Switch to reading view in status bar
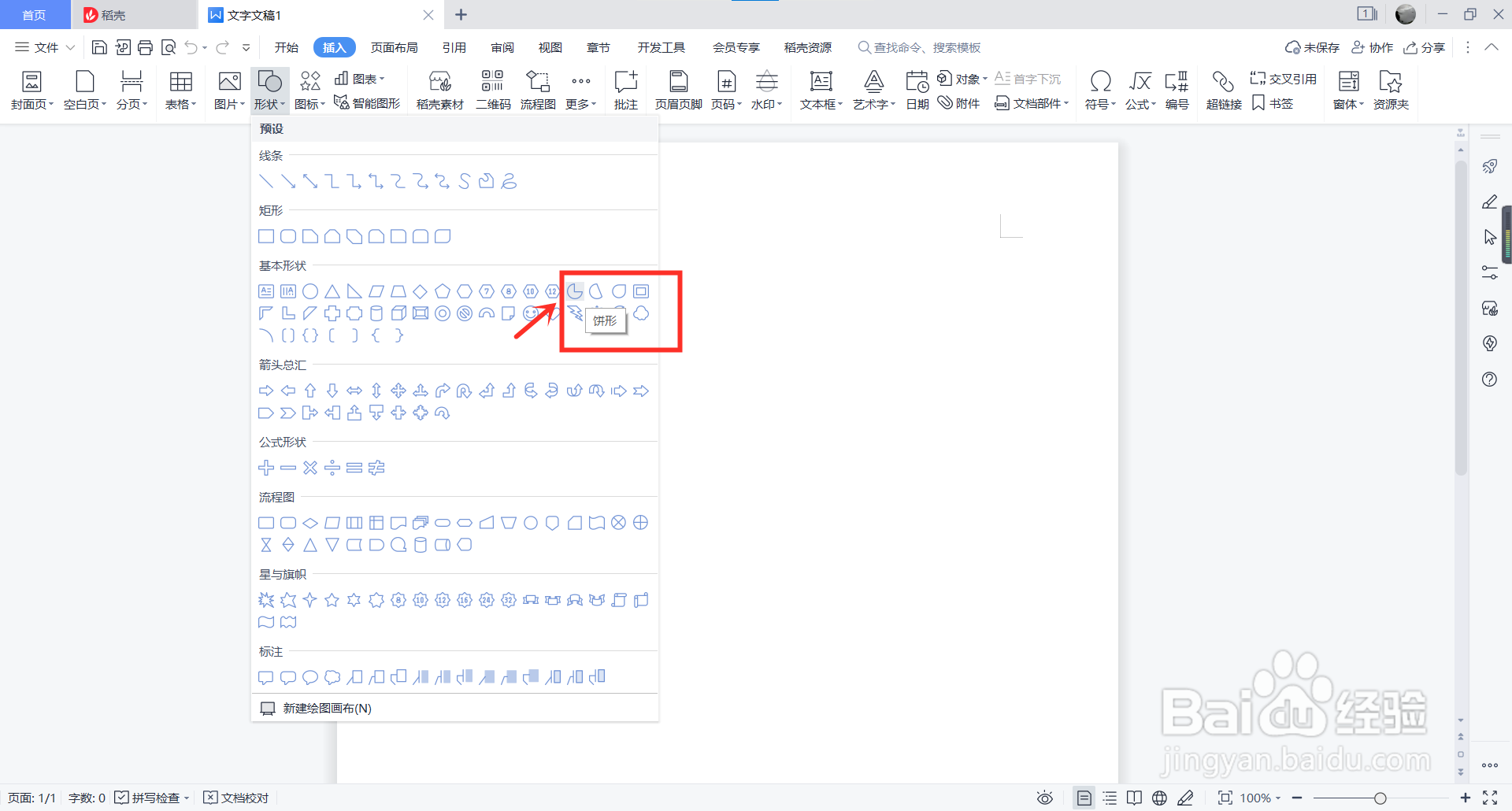1512x811 pixels. (1134, 798)
